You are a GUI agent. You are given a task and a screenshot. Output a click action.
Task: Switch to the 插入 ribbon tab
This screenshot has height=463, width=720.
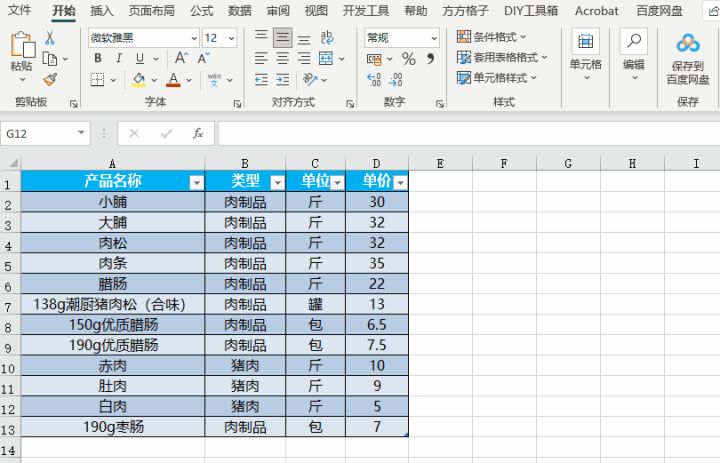[101, 11]
